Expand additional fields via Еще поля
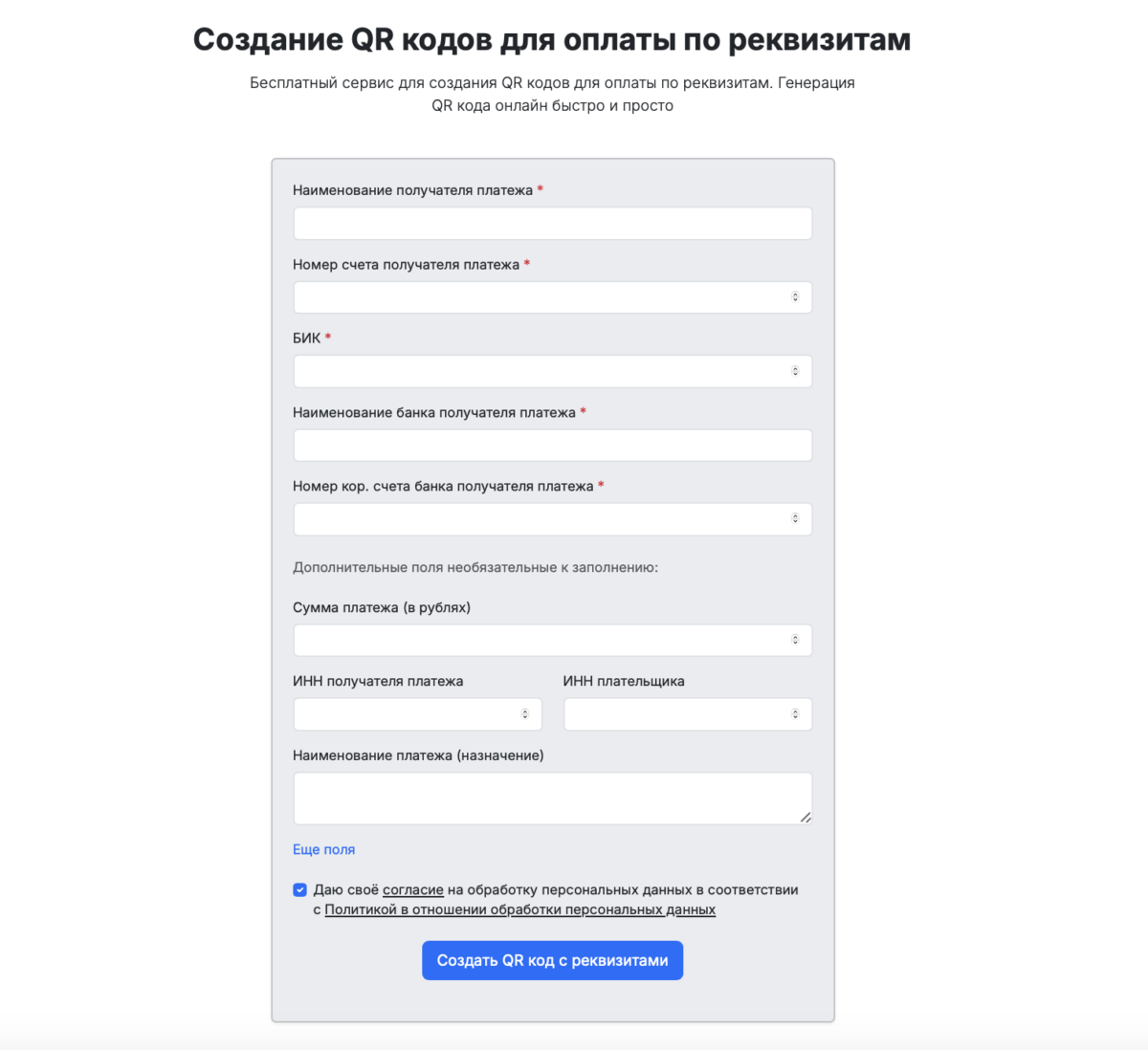 point(322,849)
